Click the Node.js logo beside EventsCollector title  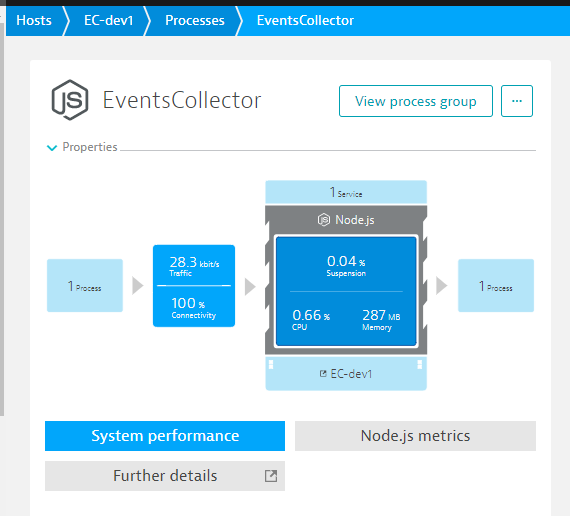click(x=70, y=100)
